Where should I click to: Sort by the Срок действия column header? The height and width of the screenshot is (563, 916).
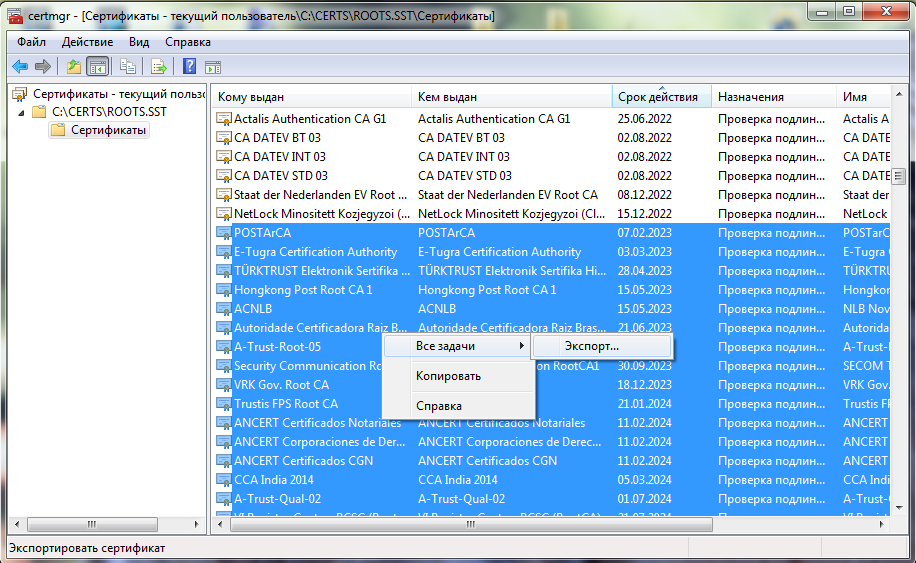[x=662, y=97]
